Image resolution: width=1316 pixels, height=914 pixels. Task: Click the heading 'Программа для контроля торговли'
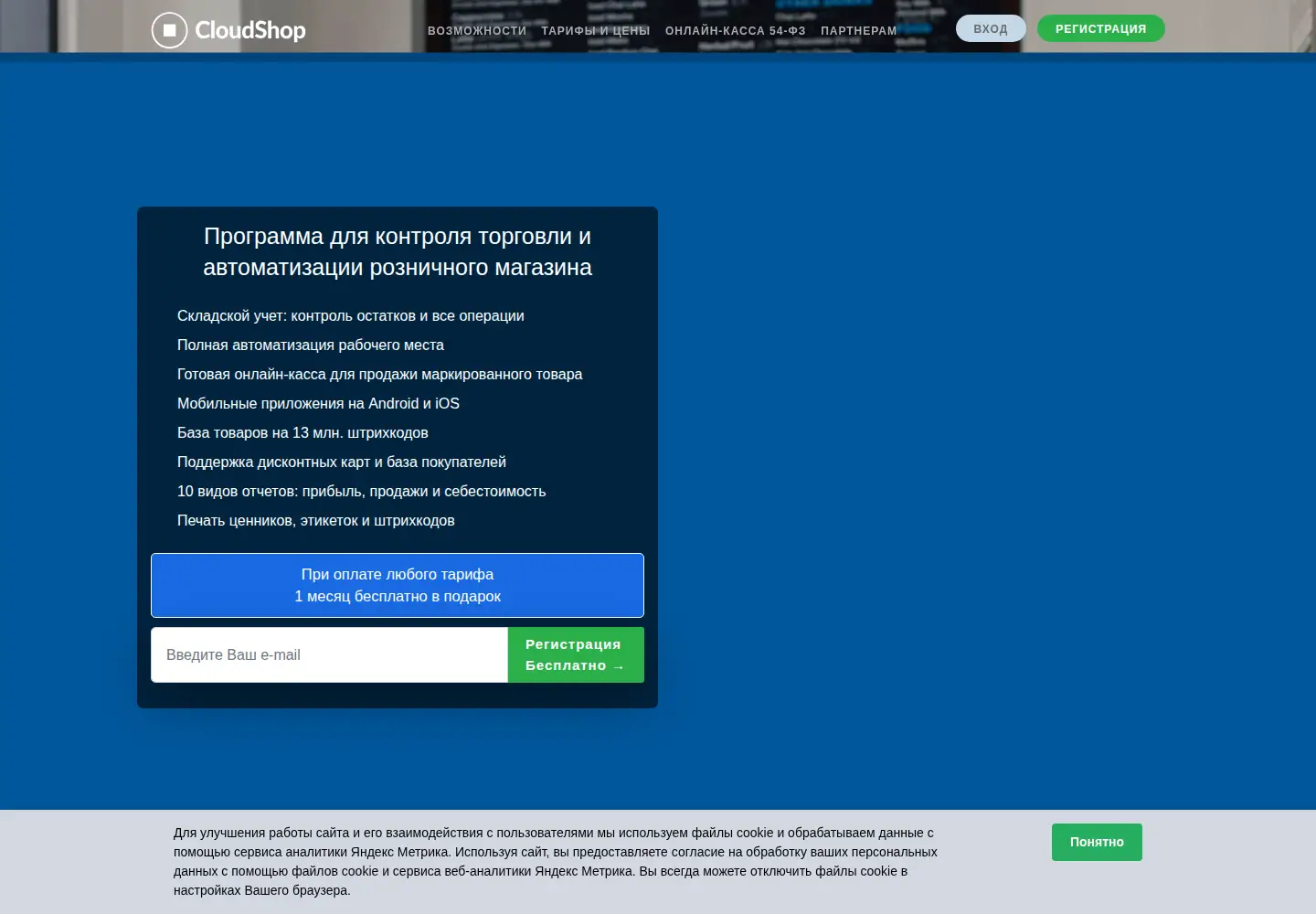click(x=398, y=251)
